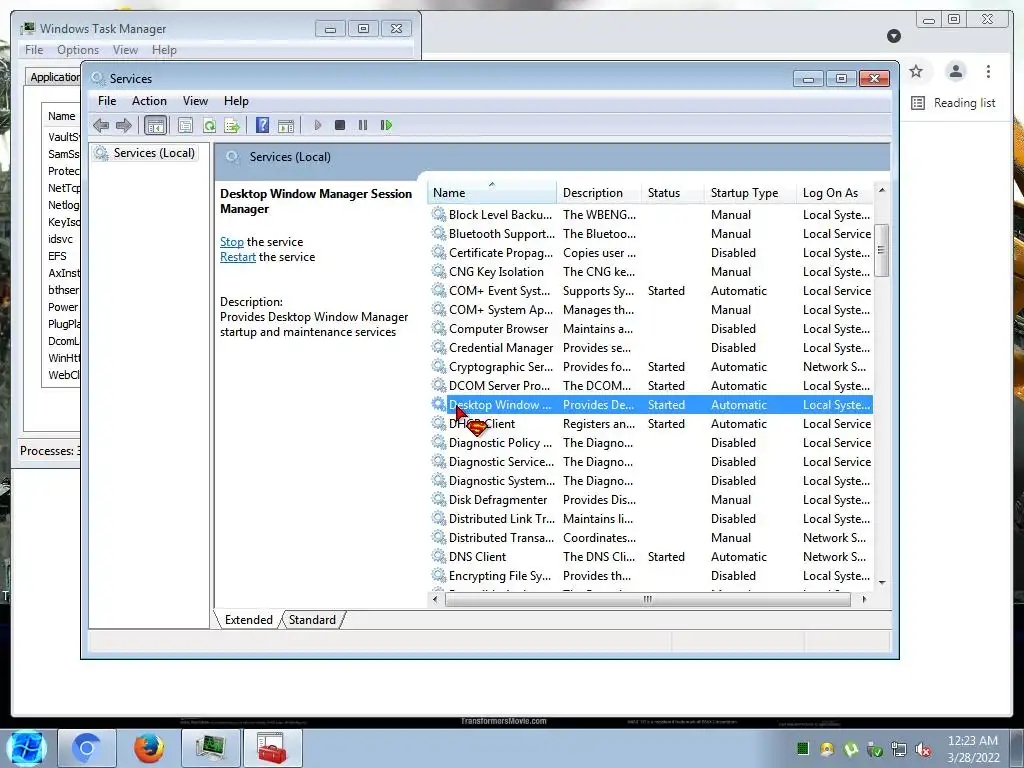Sort by the Log On As column header
1024x768 pixels.
point(835,193)
